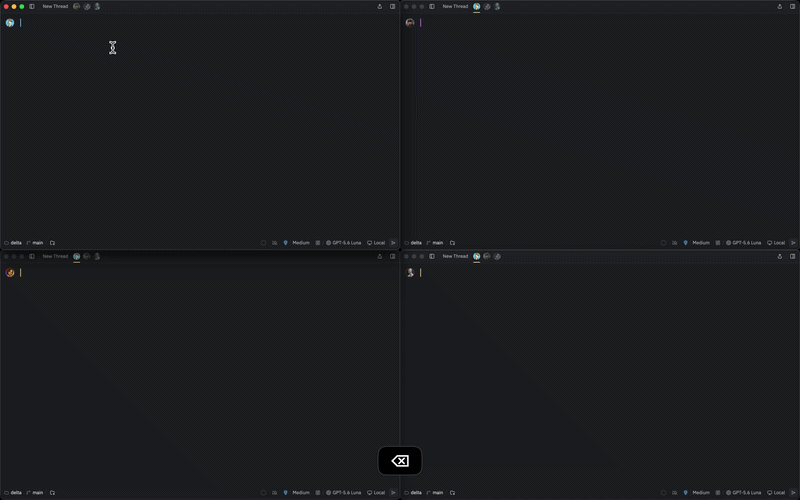
Task: Toggle the right panel icon in the top-left window
Action: click(392, 7)
